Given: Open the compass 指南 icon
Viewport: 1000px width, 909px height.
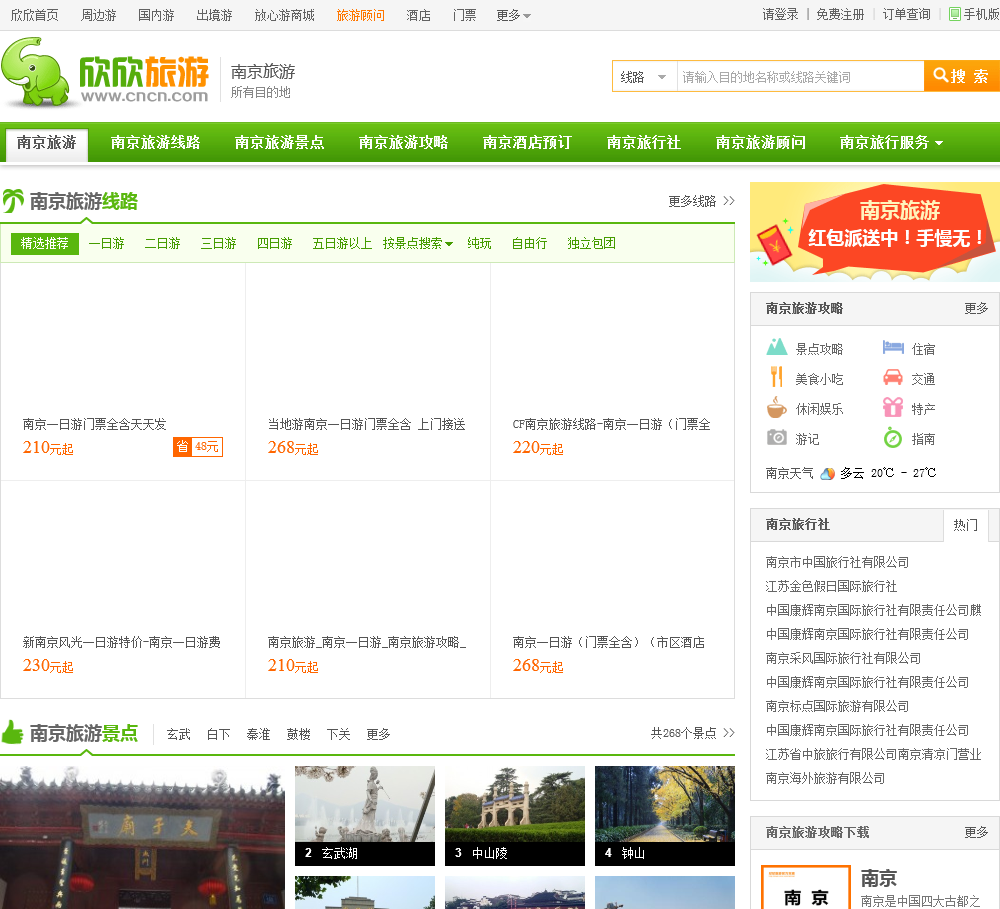Looking at the screenshot, I should click(x=893, y=438).
